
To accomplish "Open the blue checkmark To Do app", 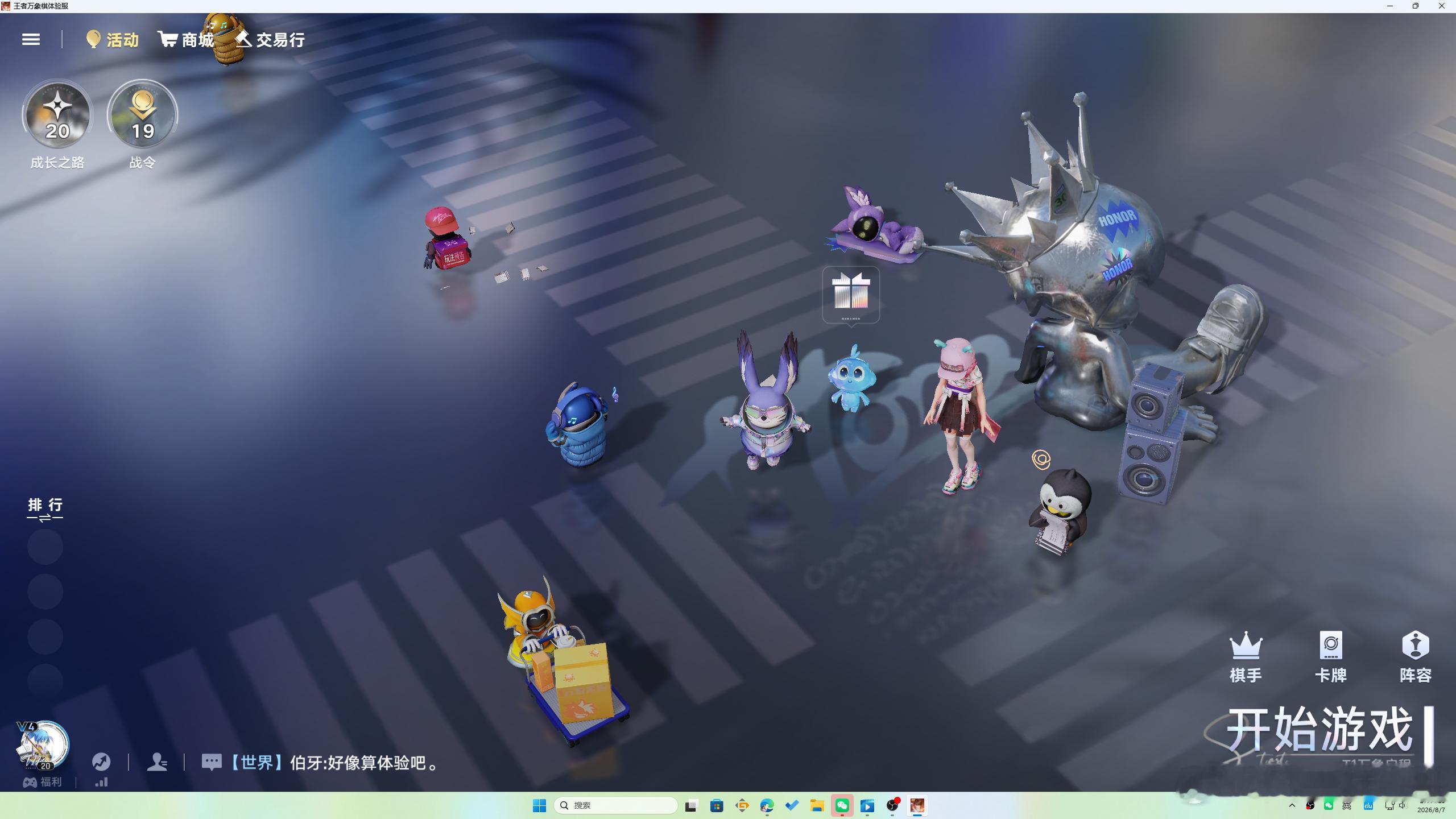I will [x=792, y=805].
